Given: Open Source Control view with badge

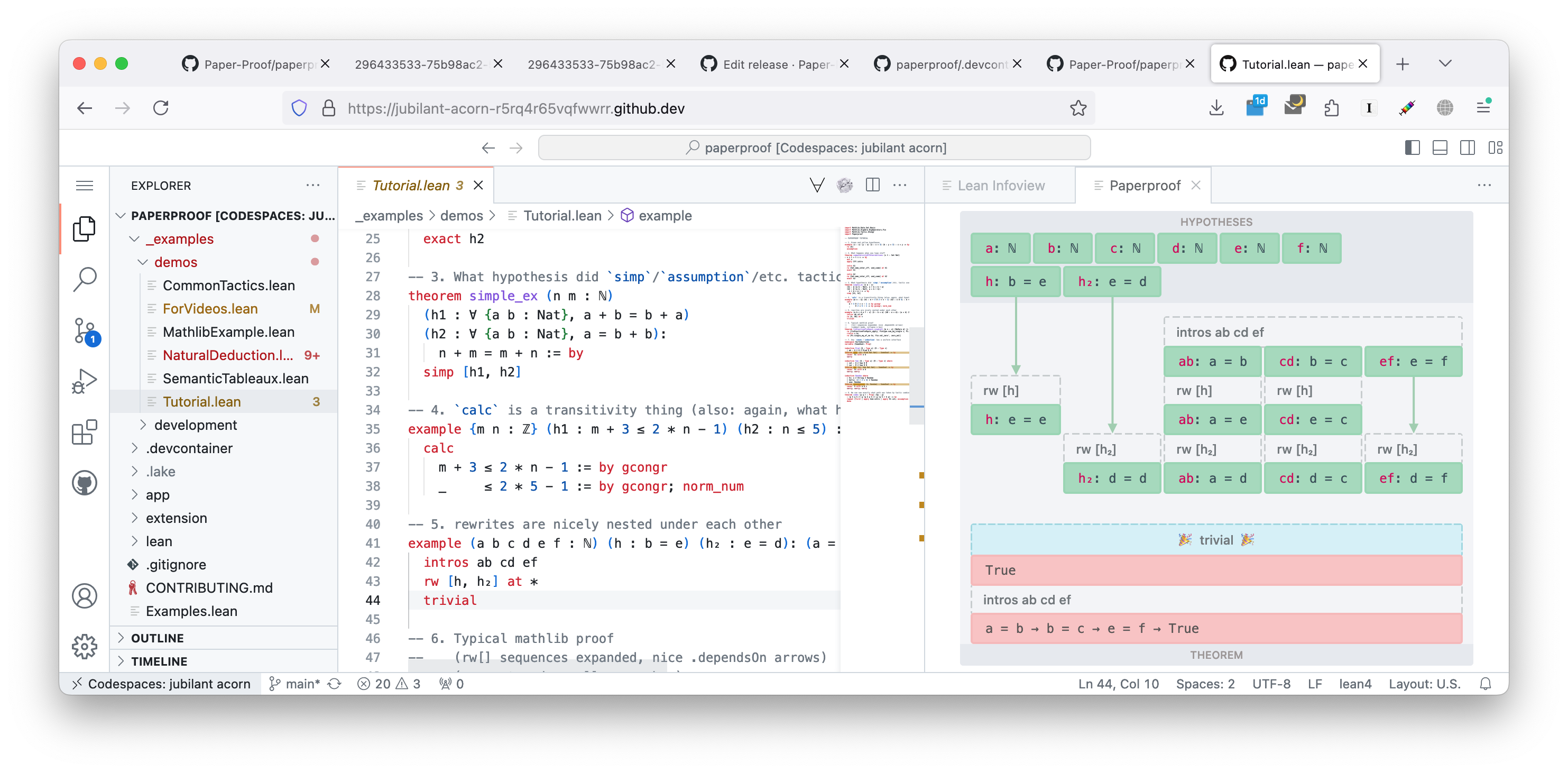Looking at the screenshot, I should click(84, 330).
